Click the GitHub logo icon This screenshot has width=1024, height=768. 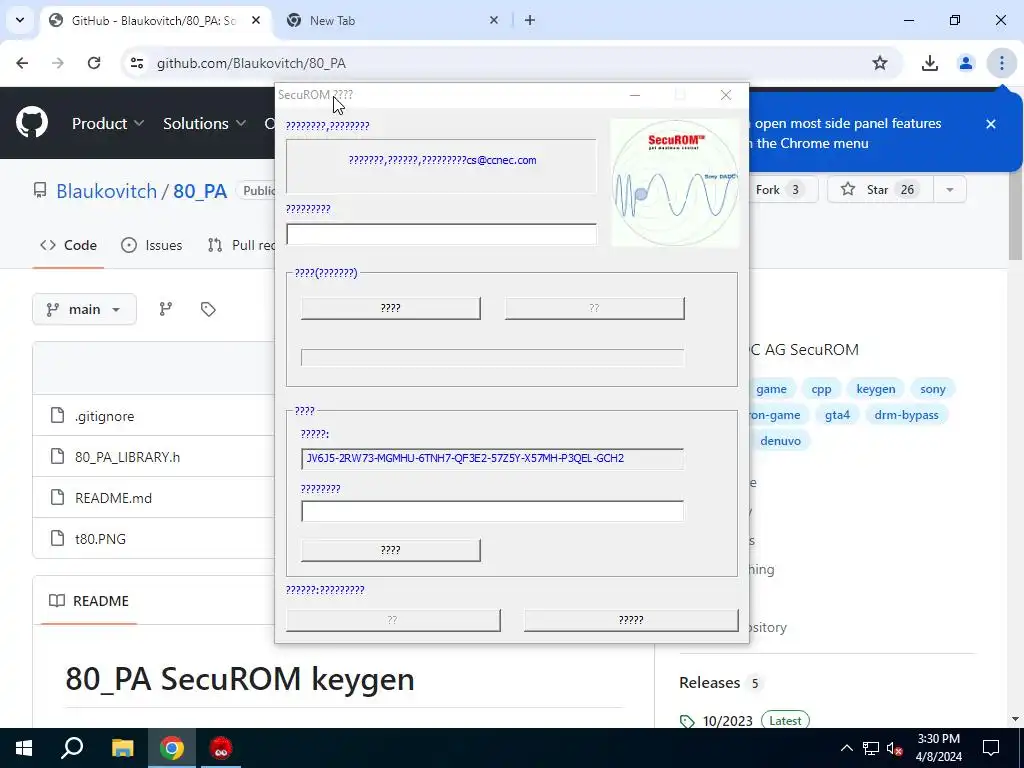click(31, 123)
